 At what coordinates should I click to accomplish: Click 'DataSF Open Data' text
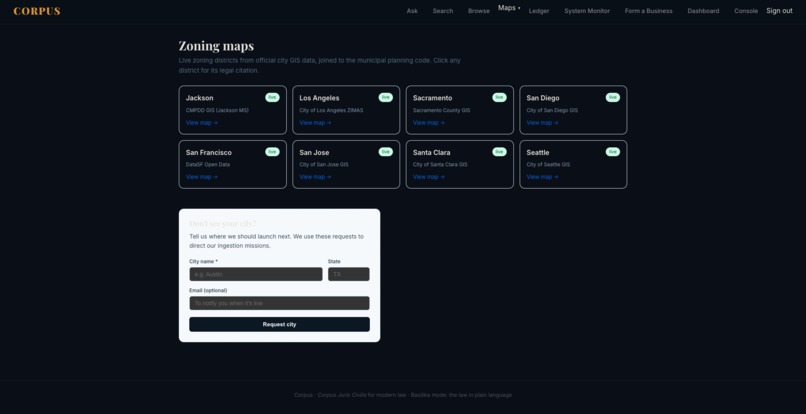[208, 165]
